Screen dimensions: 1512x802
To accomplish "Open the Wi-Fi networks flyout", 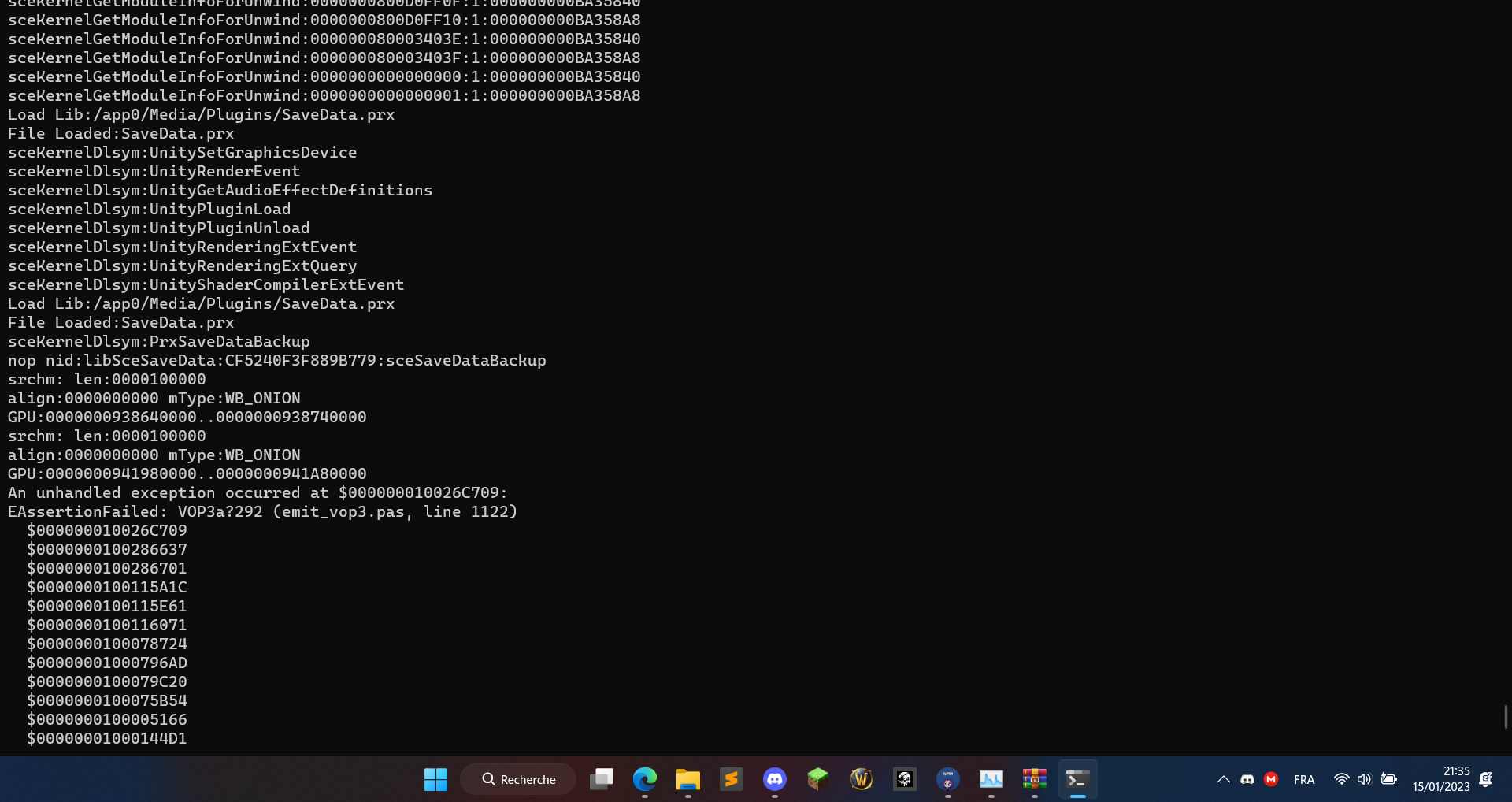I will 1343,779.
